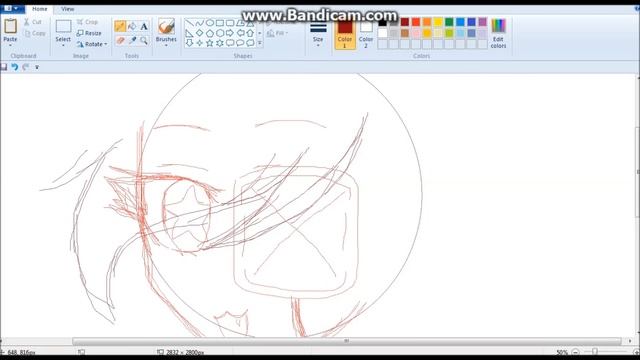Image resolution: width=640 pixels, height=360 pixels.
Task: Select the Text tool
Action: point(144,27)
